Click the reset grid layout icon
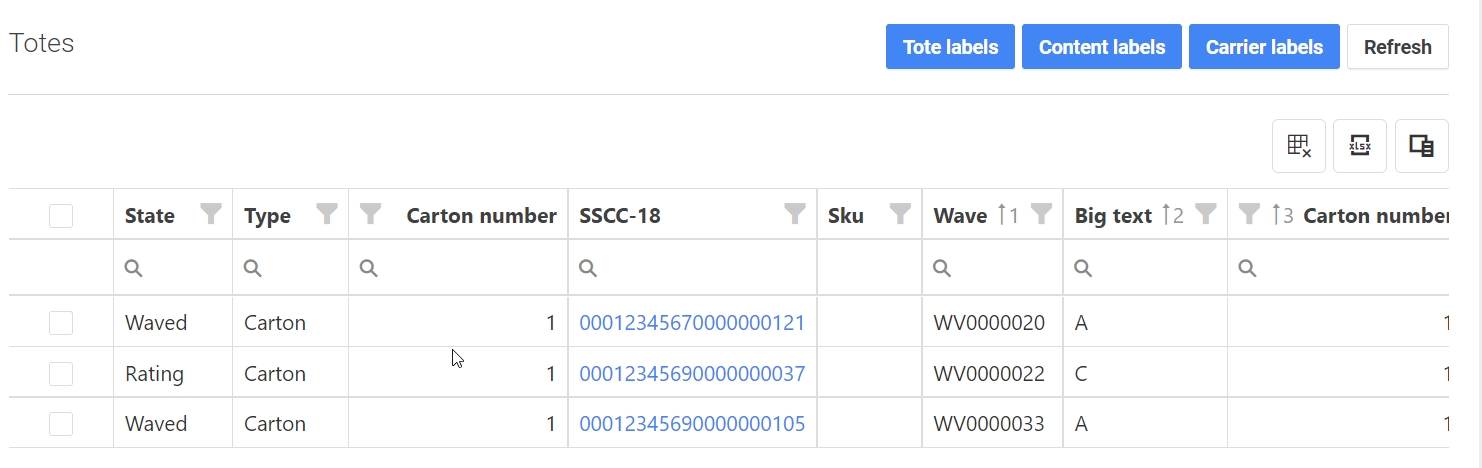1482x468 pixels. coord(1299,146)
